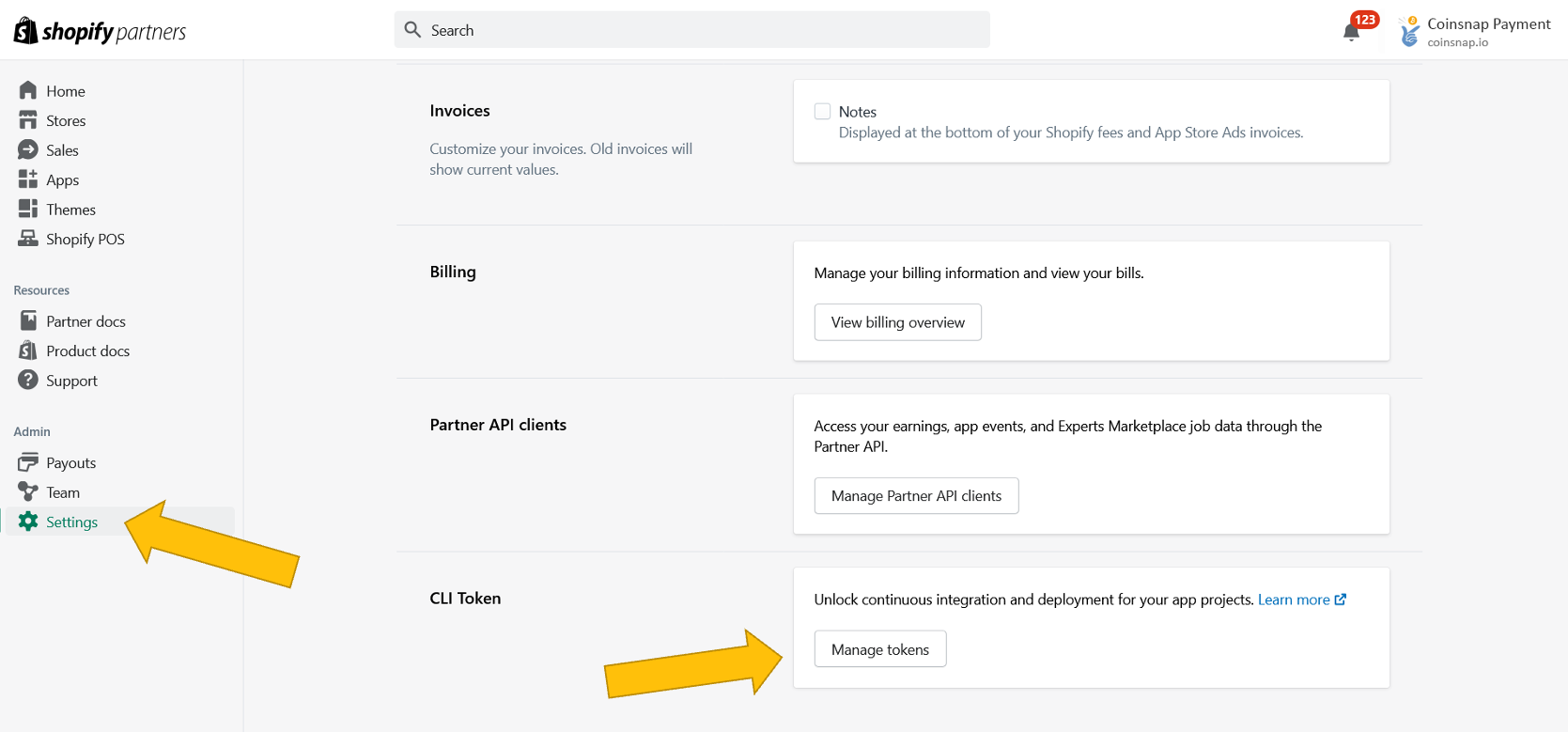Go to Support page
1568x732 pixels.
(72, 381)
